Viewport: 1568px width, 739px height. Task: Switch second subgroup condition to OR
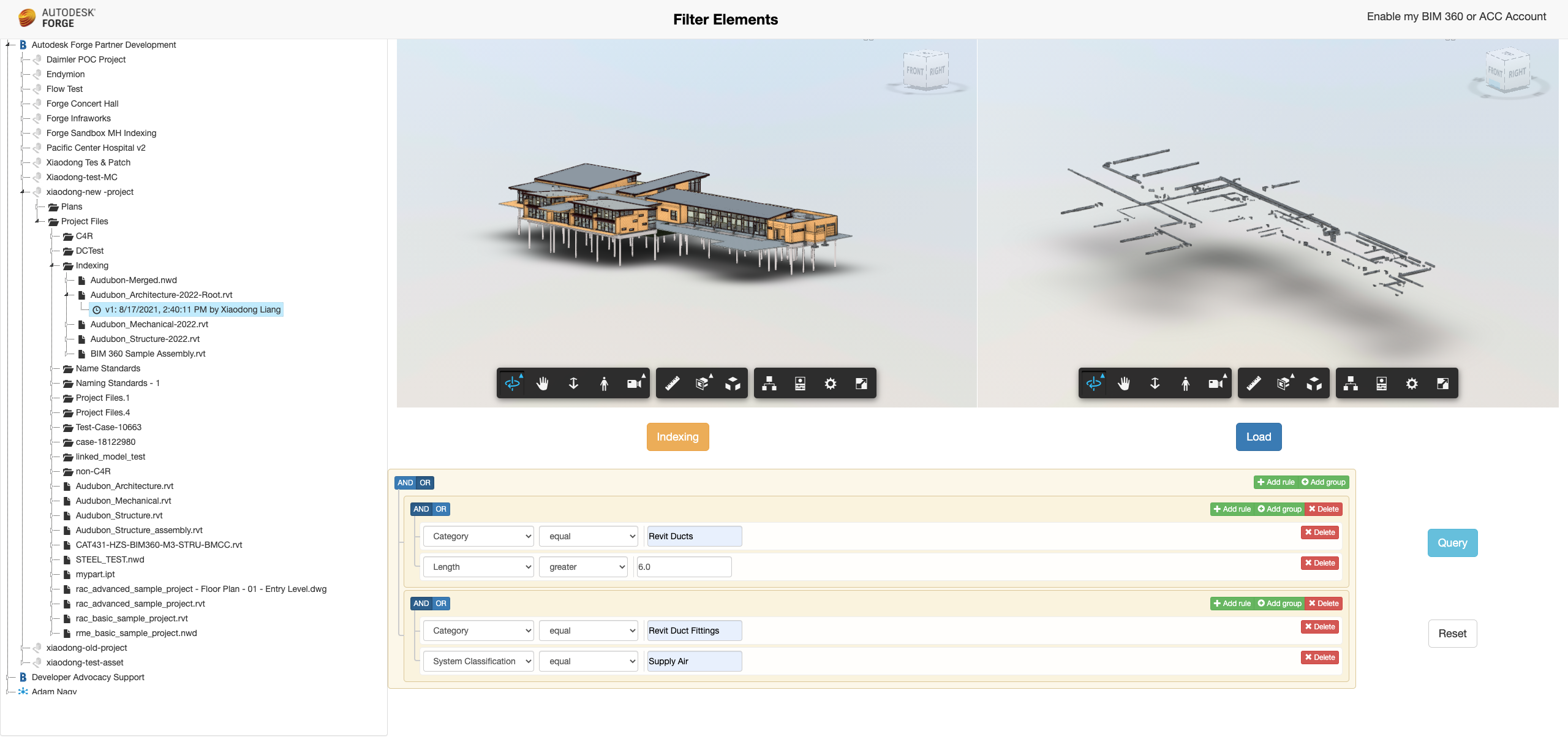pyautogui.click(x=441, y=604)
